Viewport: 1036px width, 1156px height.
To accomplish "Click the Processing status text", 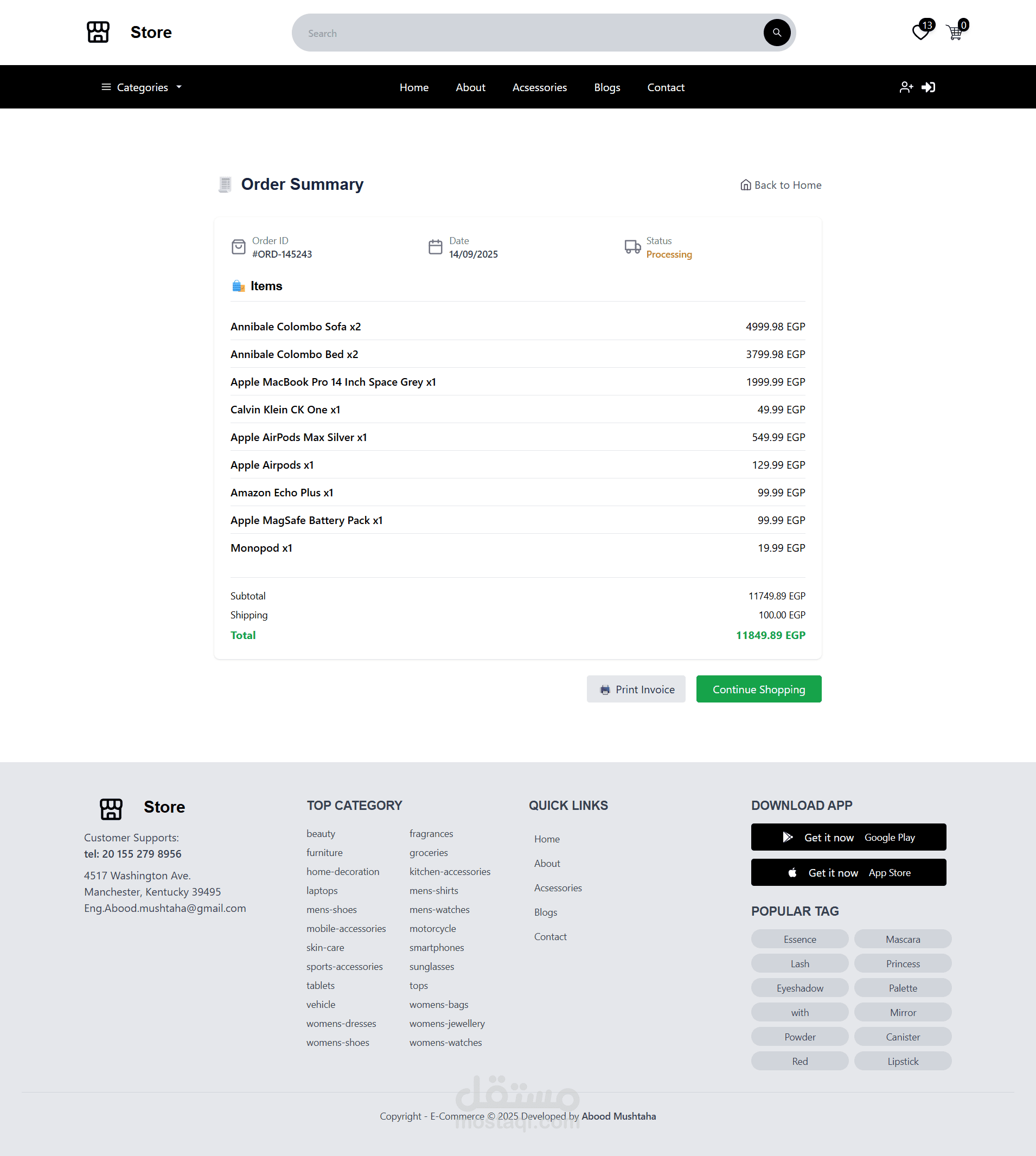I will [x=669, y=254].
